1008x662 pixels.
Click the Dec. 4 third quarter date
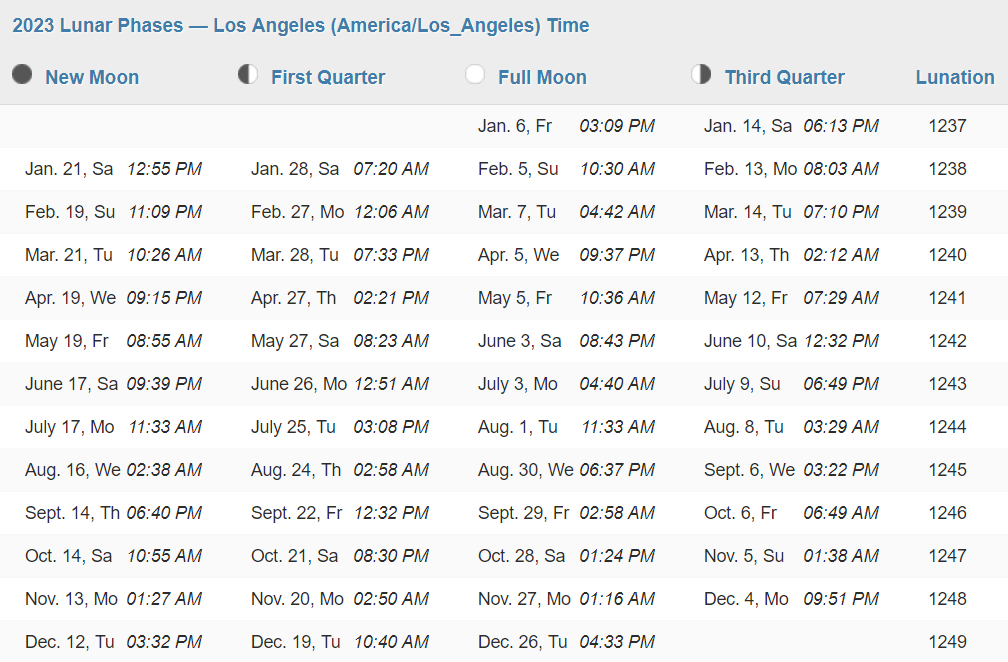(x=746, y=599)
